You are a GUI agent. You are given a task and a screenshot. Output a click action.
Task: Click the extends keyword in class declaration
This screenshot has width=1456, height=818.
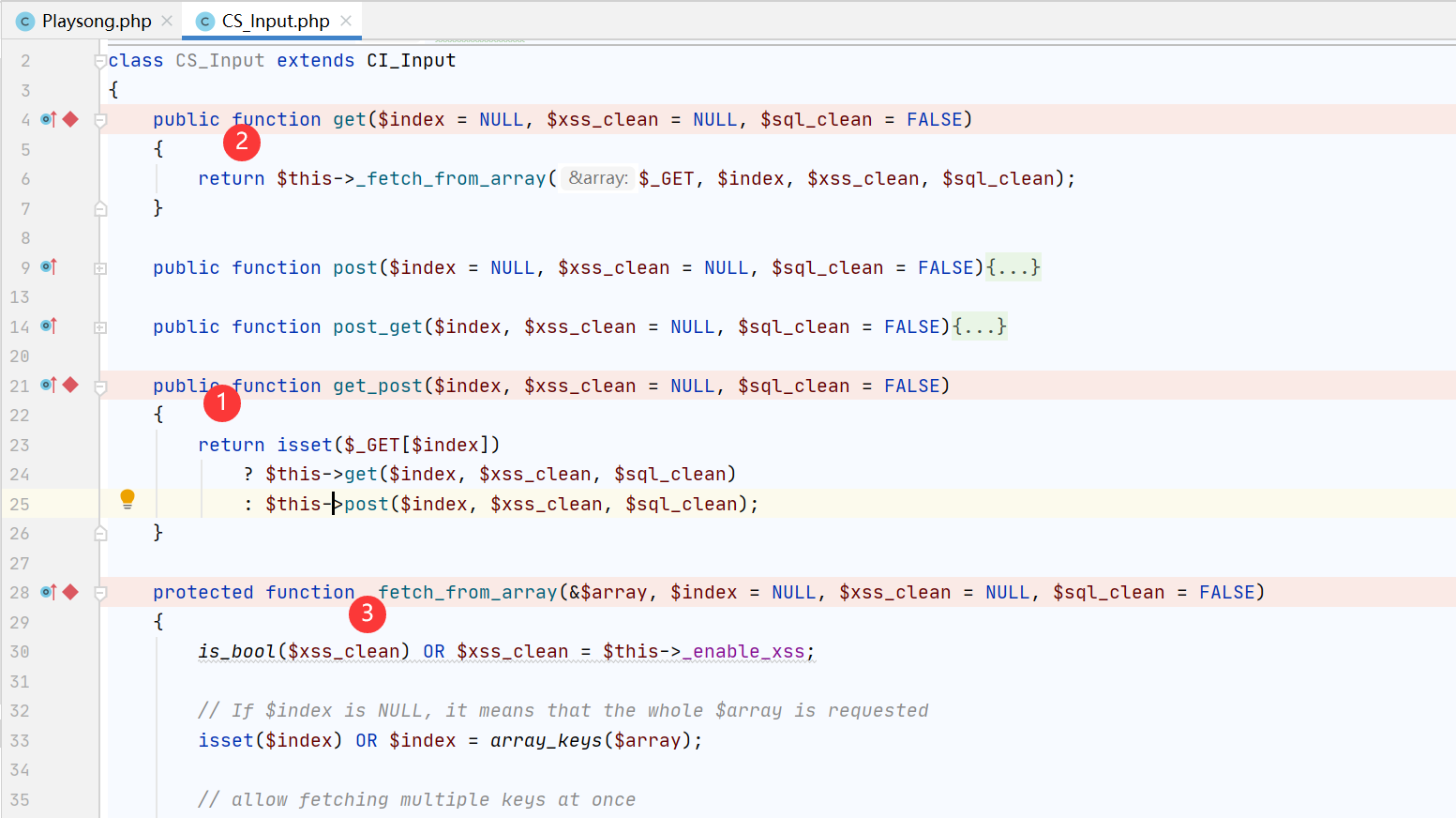pyautogui.click(x=316, y=60)
